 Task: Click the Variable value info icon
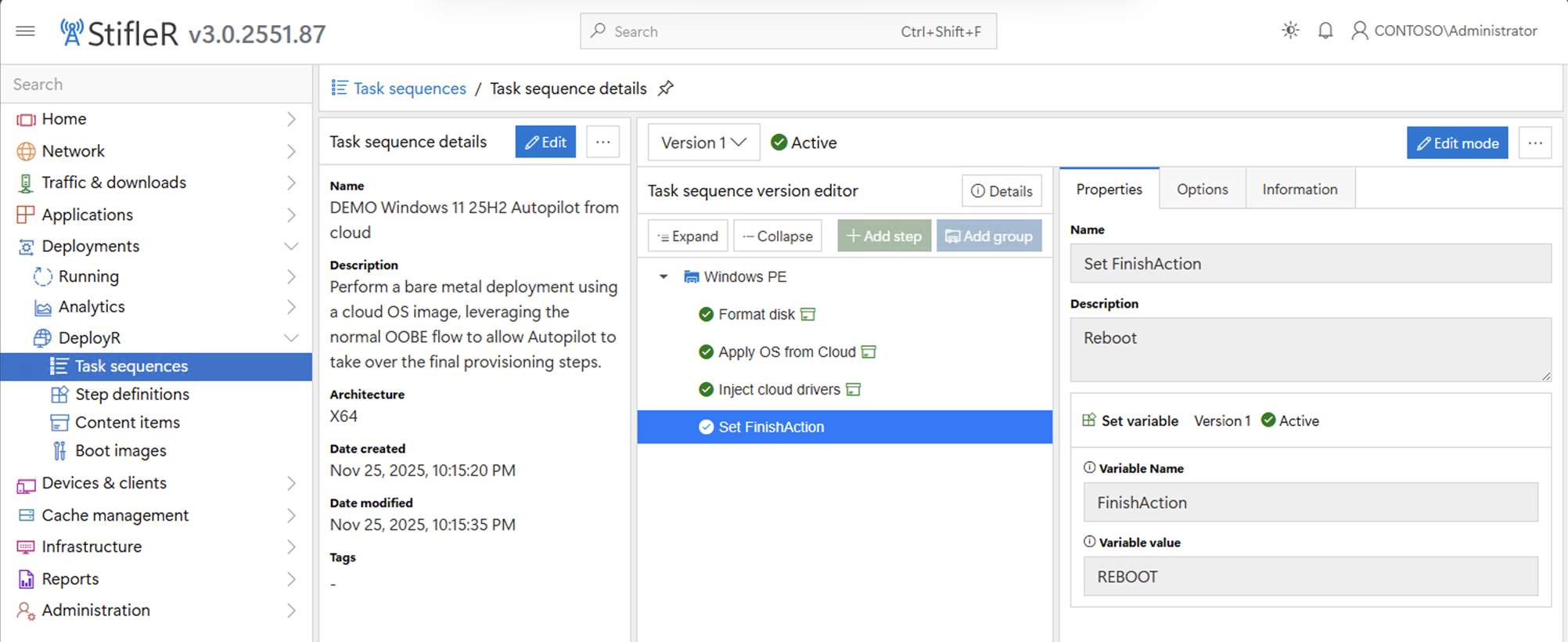click(1089, 542)
